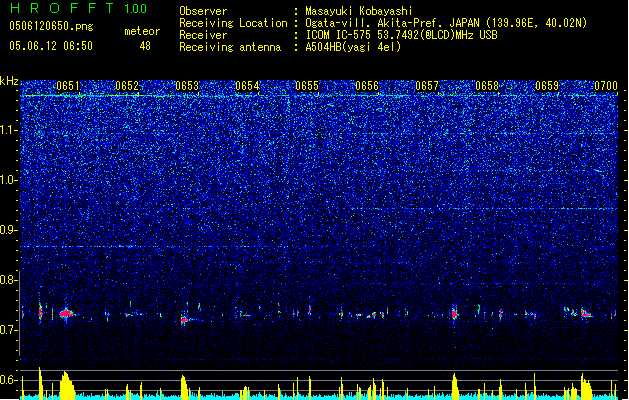Click the 0651 time marker
Viewport: 629px width, 400px height.
(x=68, y=86)
